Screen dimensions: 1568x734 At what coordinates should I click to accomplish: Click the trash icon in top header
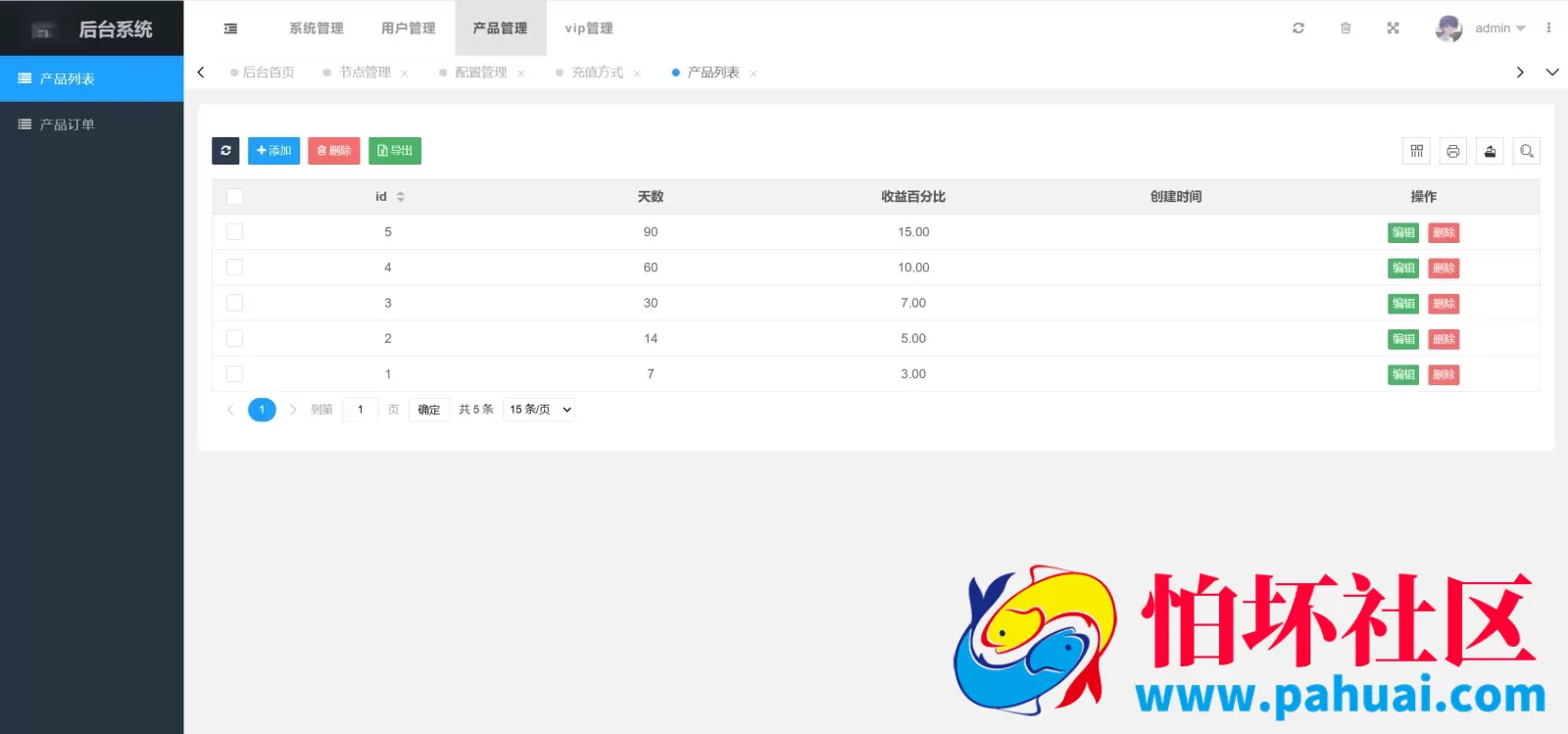[x=1346, y=28]
